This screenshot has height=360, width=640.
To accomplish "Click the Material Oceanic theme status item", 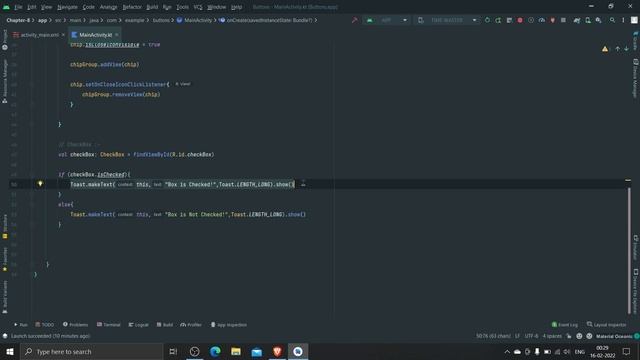I will point(614,336).
